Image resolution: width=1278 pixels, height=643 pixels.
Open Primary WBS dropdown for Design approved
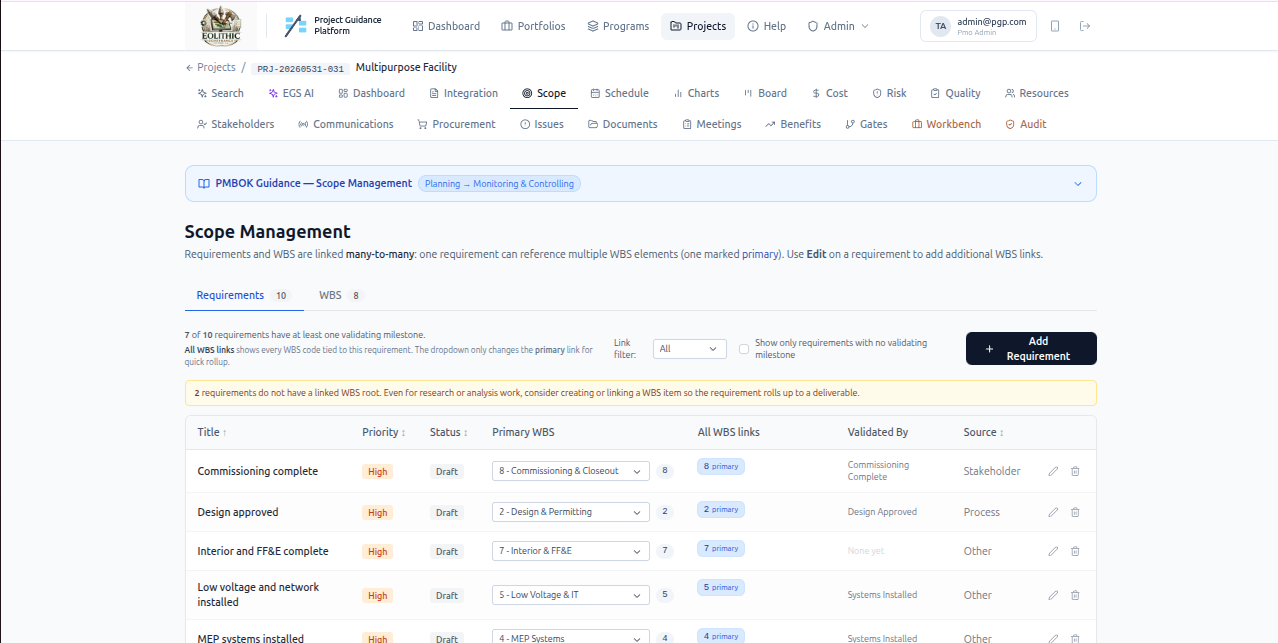click(571, 512)
